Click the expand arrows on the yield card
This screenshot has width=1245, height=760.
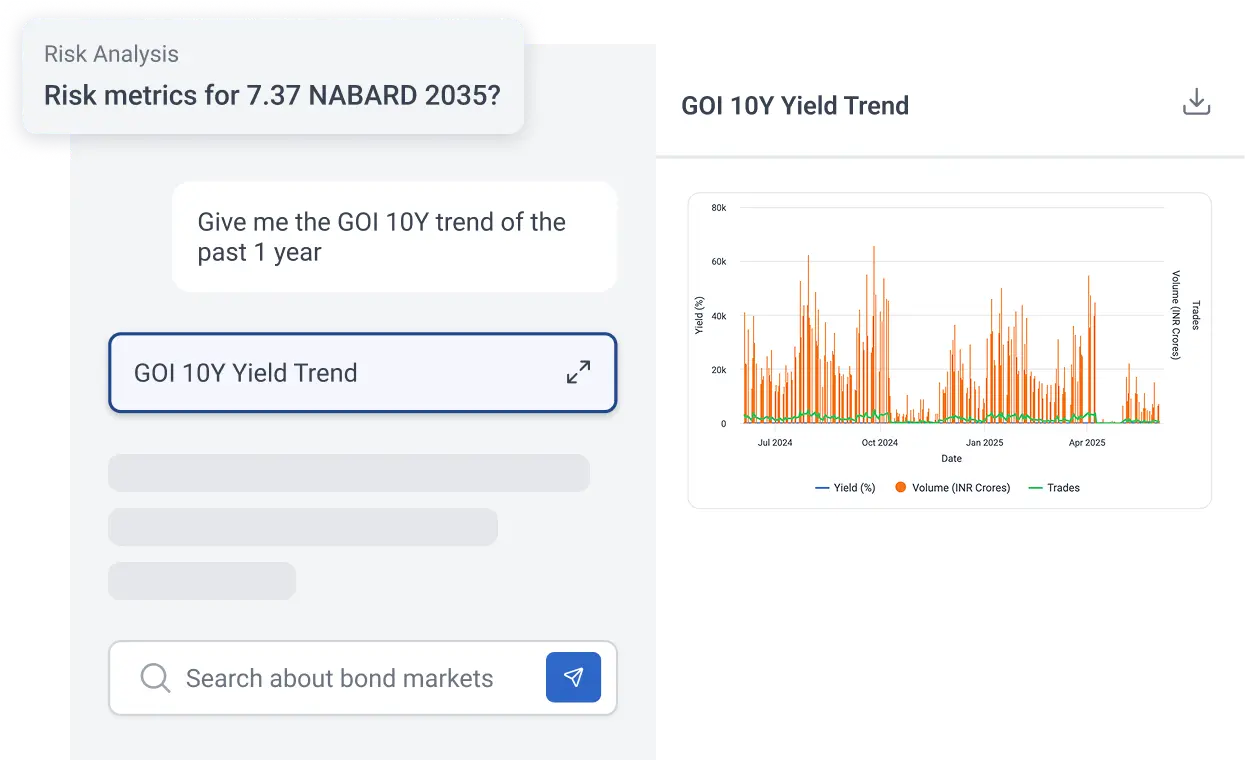coord(578,373)
